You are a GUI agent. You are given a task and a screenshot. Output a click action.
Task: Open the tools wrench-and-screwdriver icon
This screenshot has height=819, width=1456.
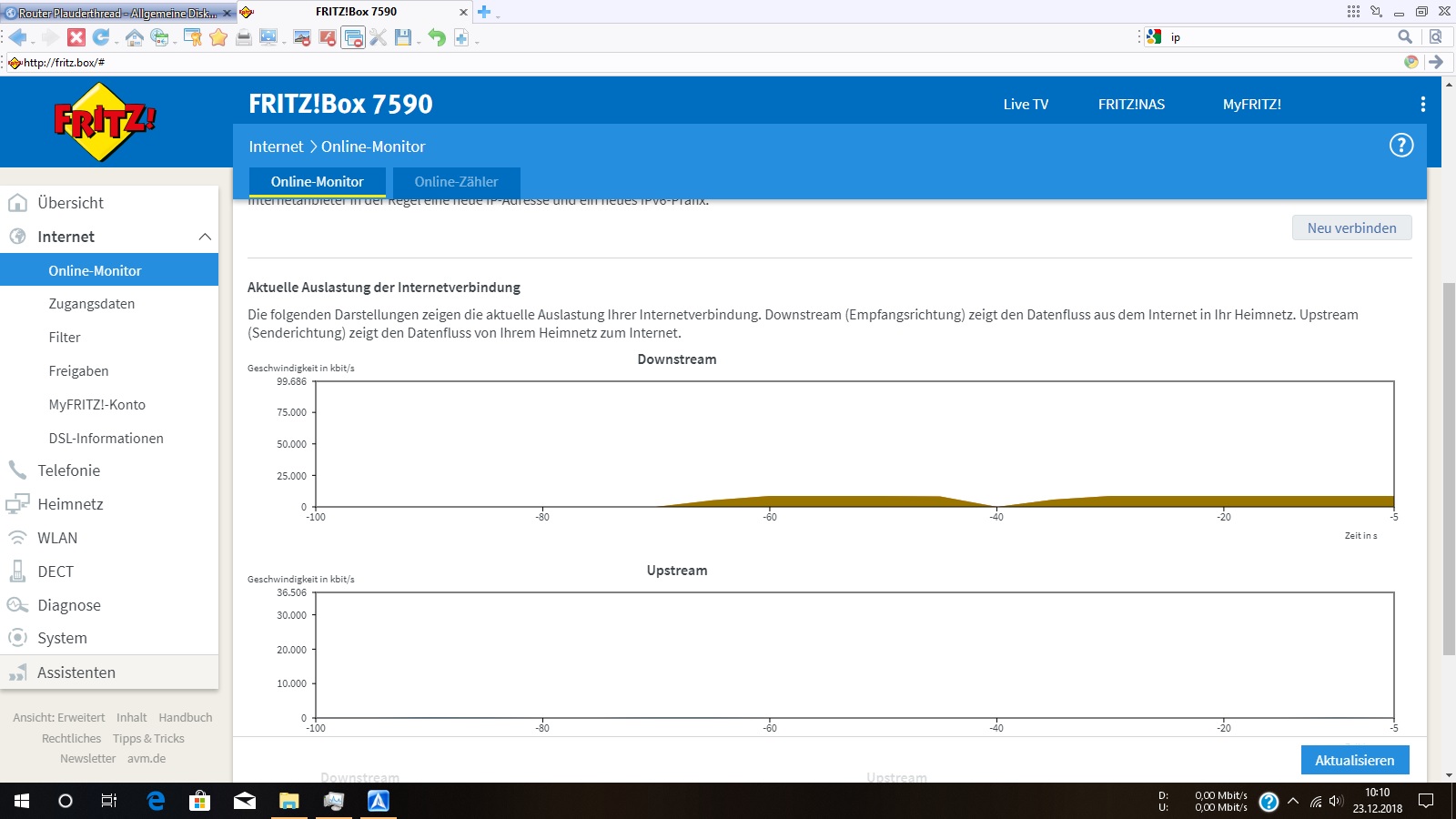coord(379,37)
